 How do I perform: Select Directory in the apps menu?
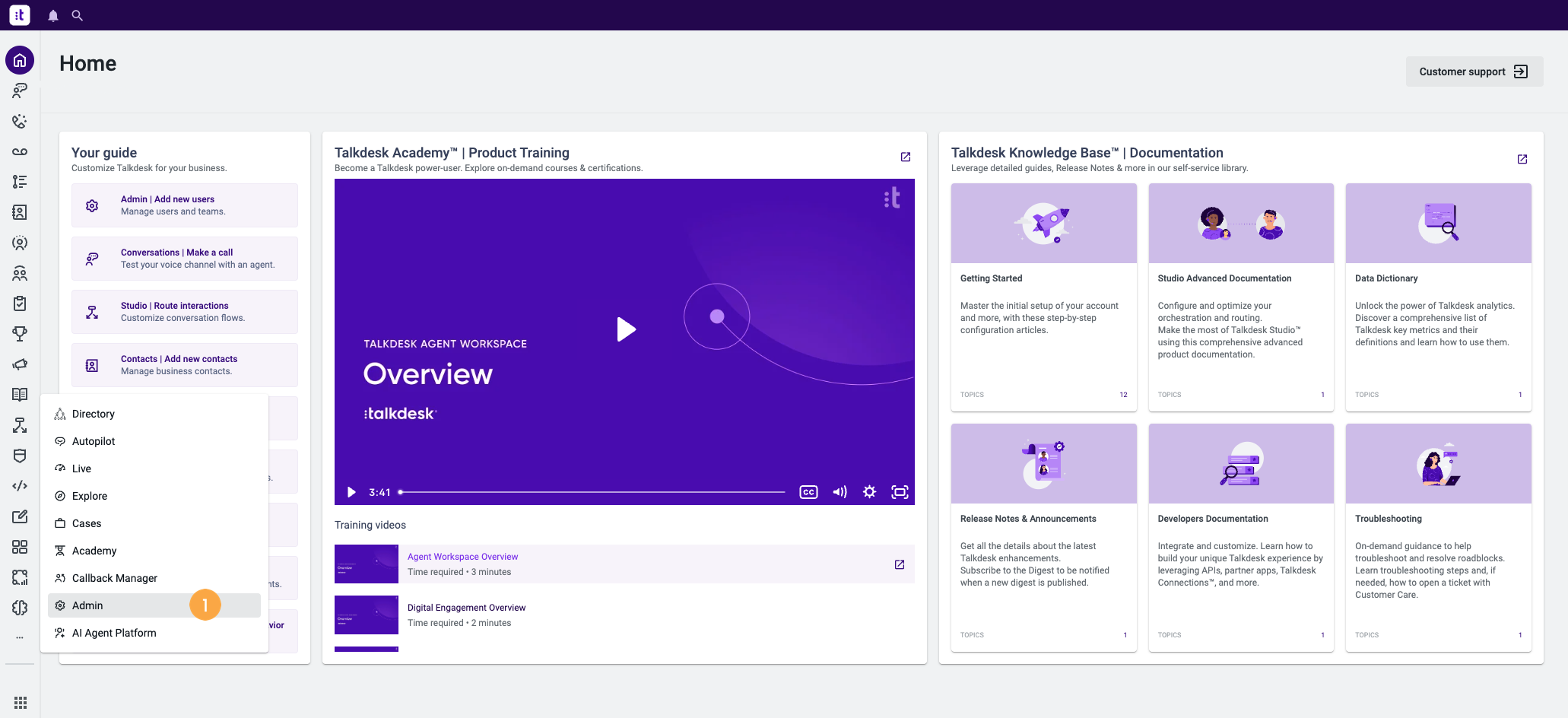click(x=154, y=414)
